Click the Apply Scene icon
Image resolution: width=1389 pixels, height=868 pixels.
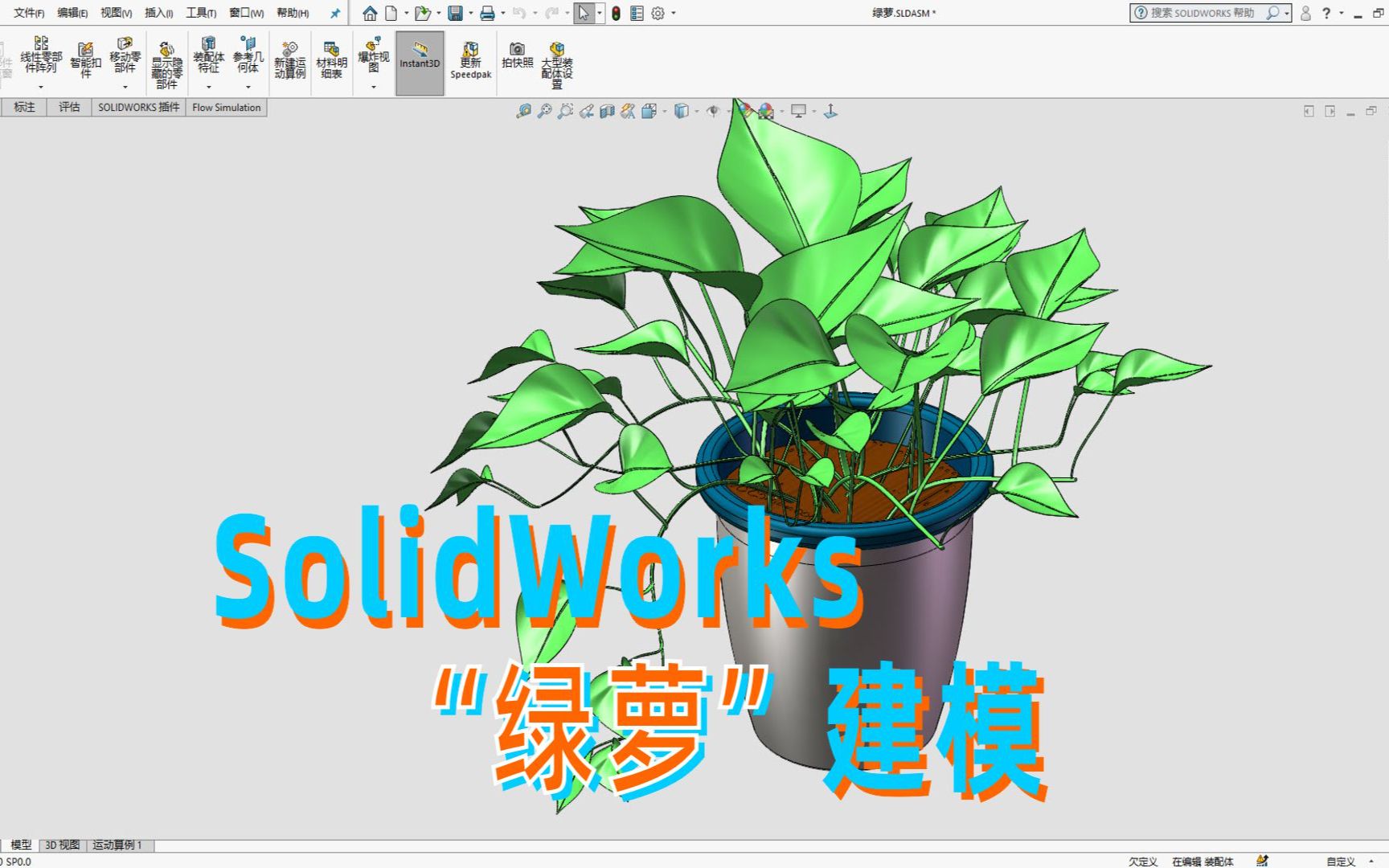766,111
